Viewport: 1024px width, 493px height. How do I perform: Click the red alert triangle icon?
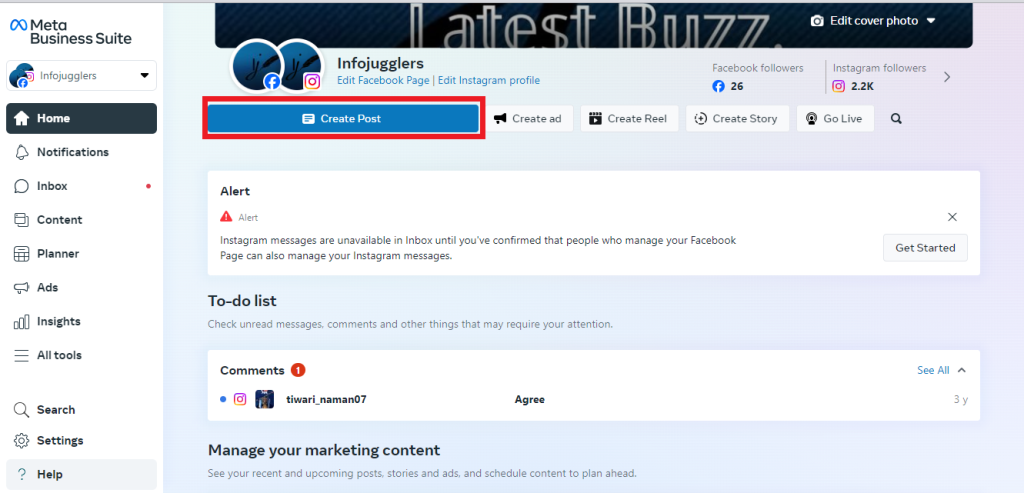click(x=226, y=217)
